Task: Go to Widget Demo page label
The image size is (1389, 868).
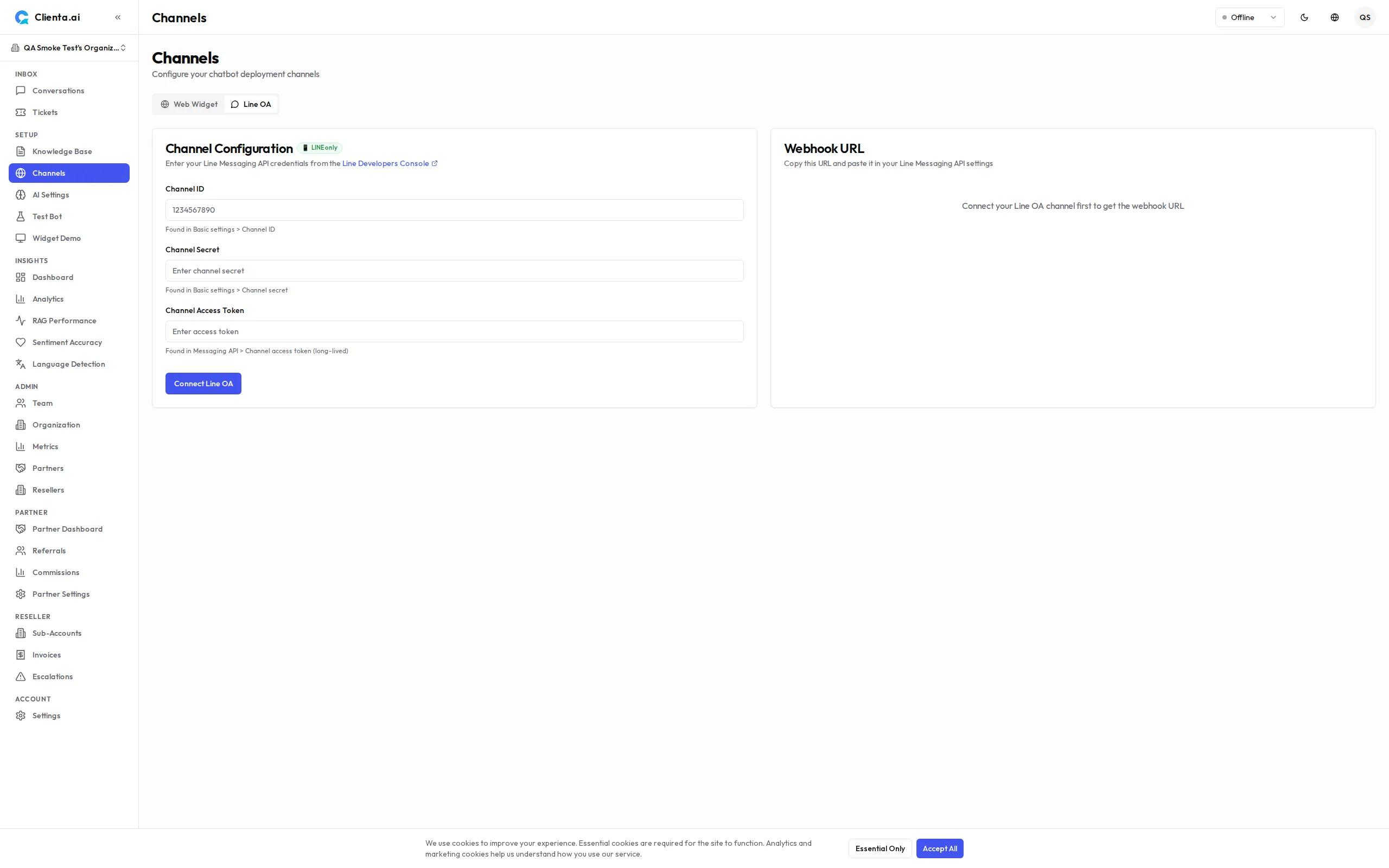Action: (56, 238)
